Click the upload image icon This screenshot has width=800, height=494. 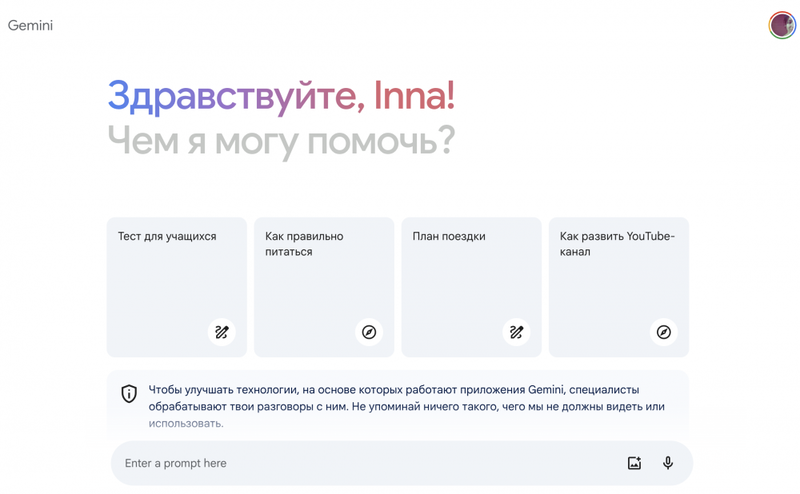click(634, 463)
